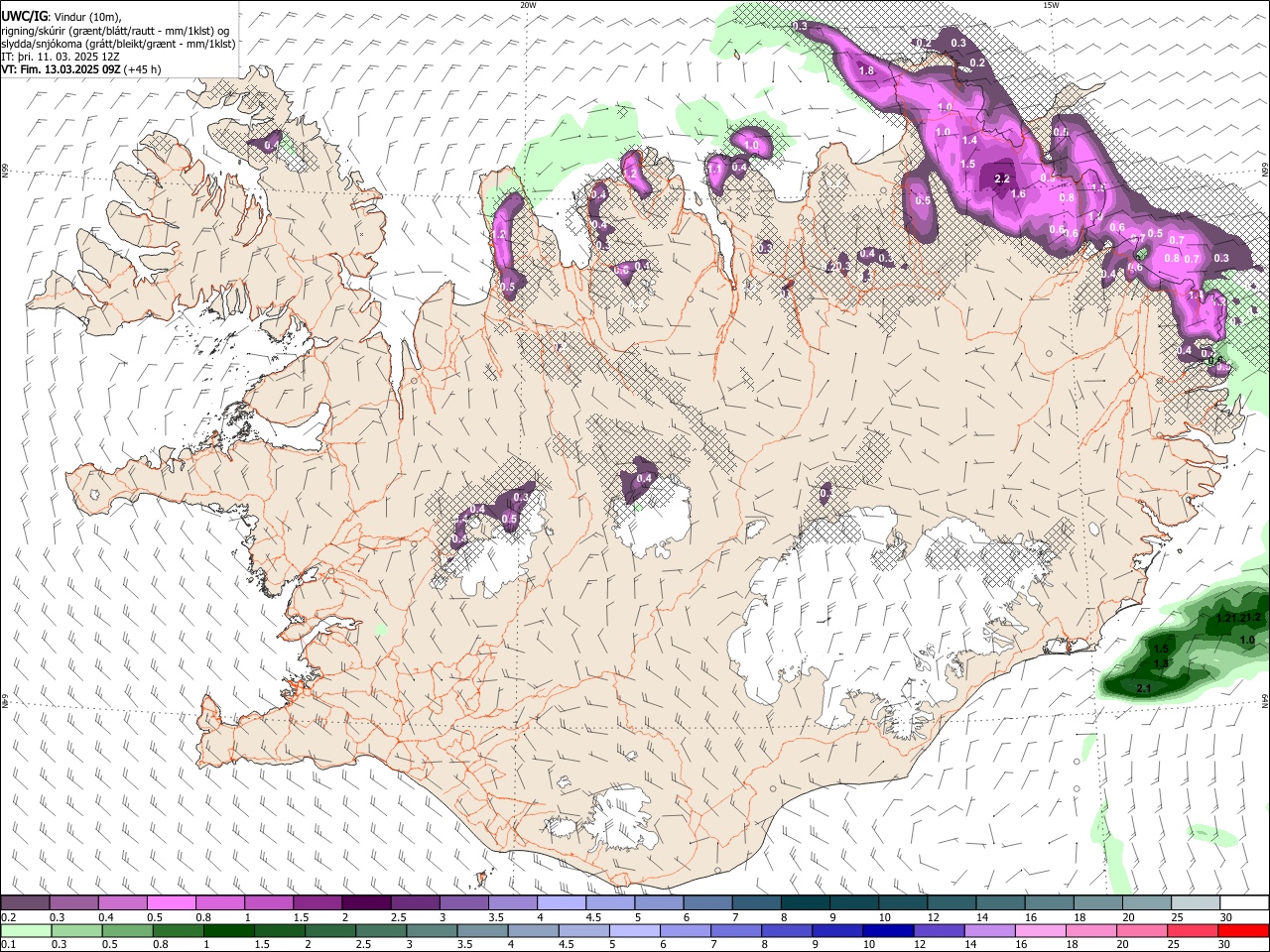The image size is (1270, 952).
Task: Select the valid time VT: Fim. 13.03.2025 09Z
Action: (61, 69)
